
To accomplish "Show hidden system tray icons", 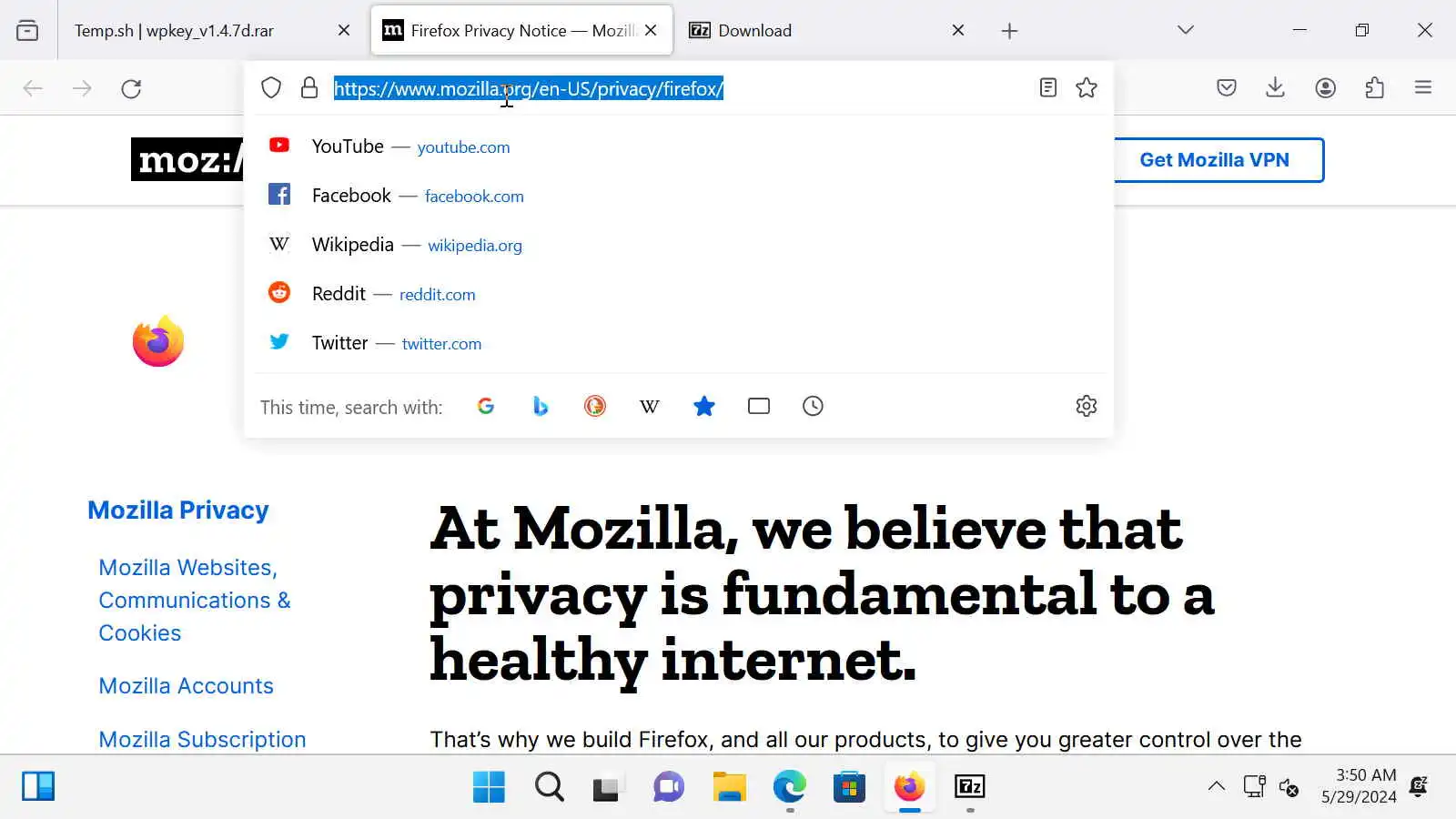I will [x=1216, y=786].
